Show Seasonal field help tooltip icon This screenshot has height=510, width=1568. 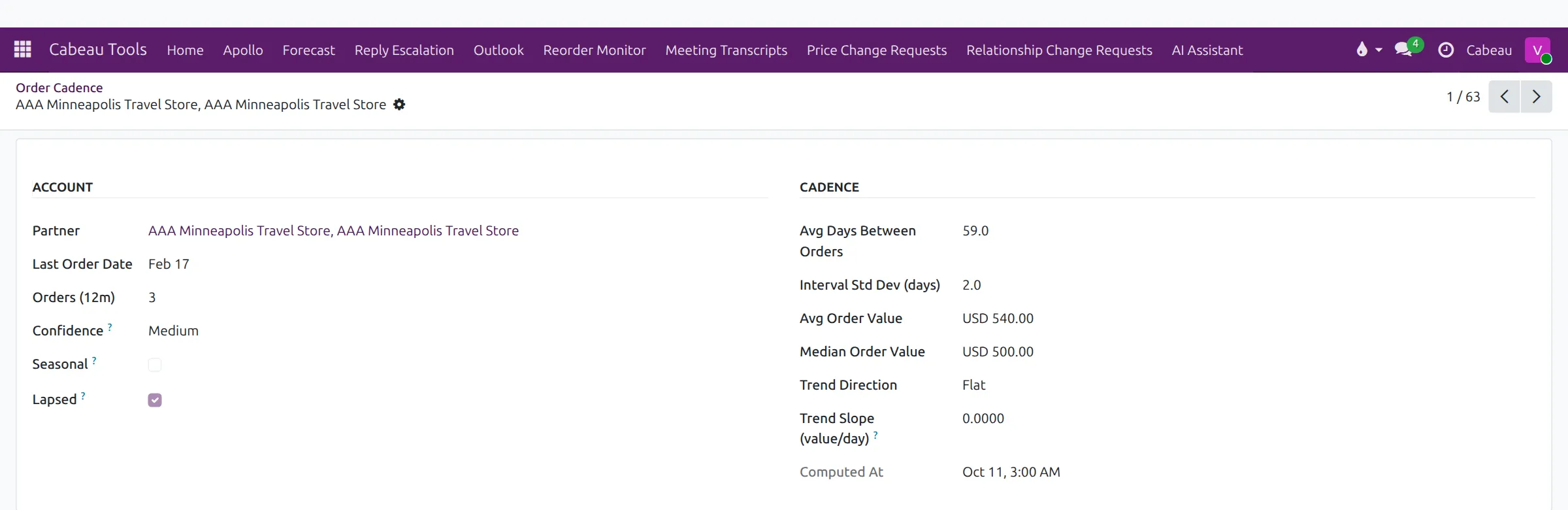[94, 360]
